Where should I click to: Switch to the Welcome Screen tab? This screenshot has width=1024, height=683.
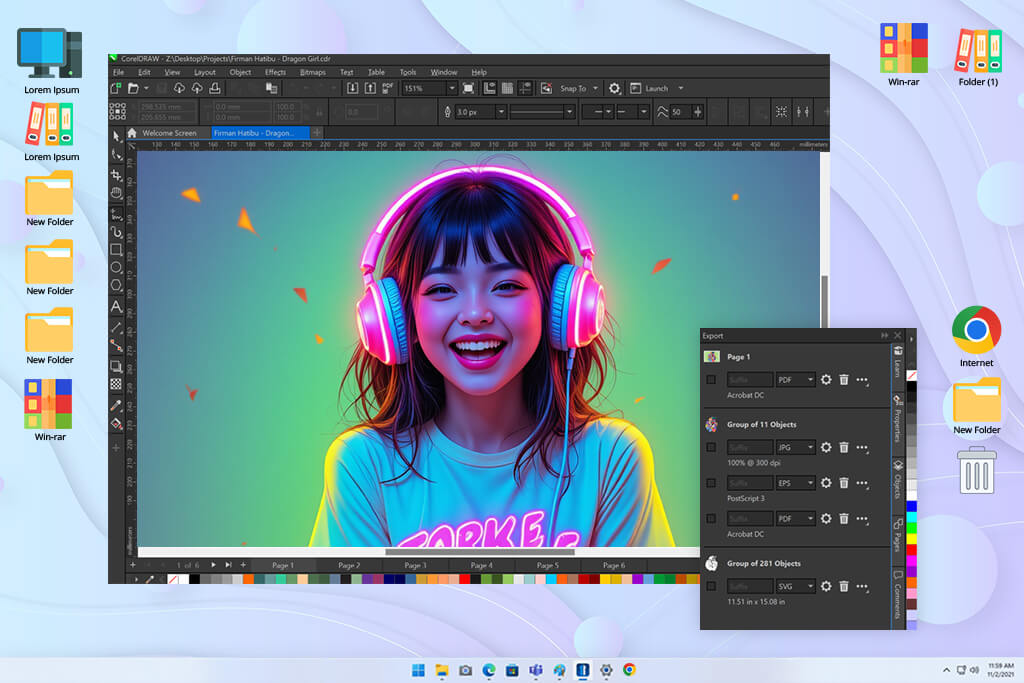click(169, 133)
